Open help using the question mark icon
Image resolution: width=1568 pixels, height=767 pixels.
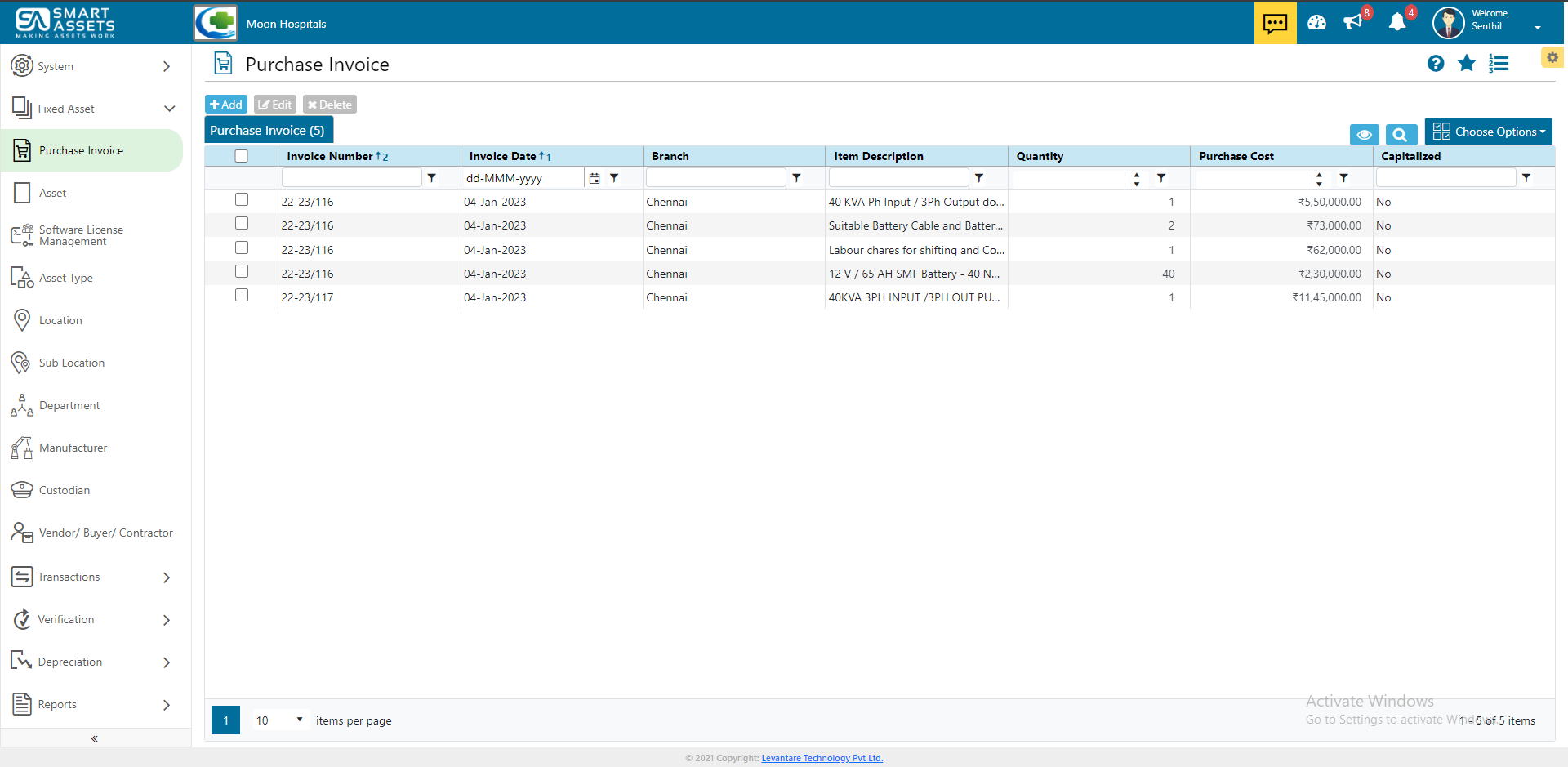(1436, 63)
